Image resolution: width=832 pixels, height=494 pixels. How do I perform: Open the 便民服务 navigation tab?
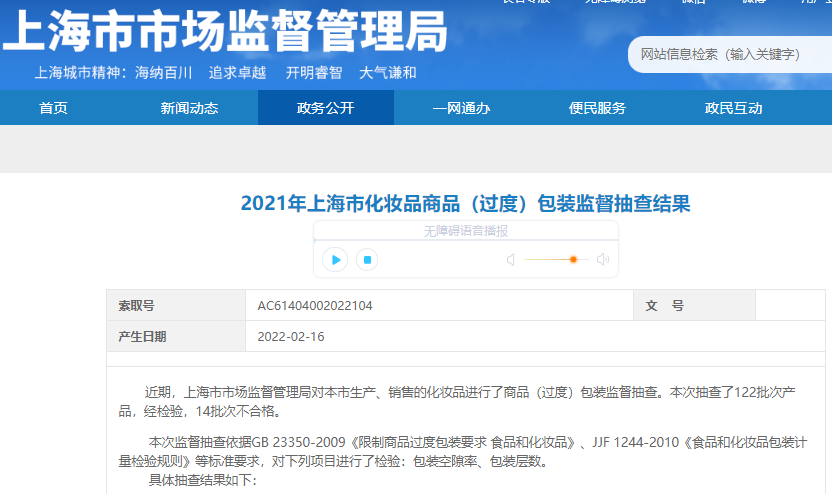coord(597,108)
